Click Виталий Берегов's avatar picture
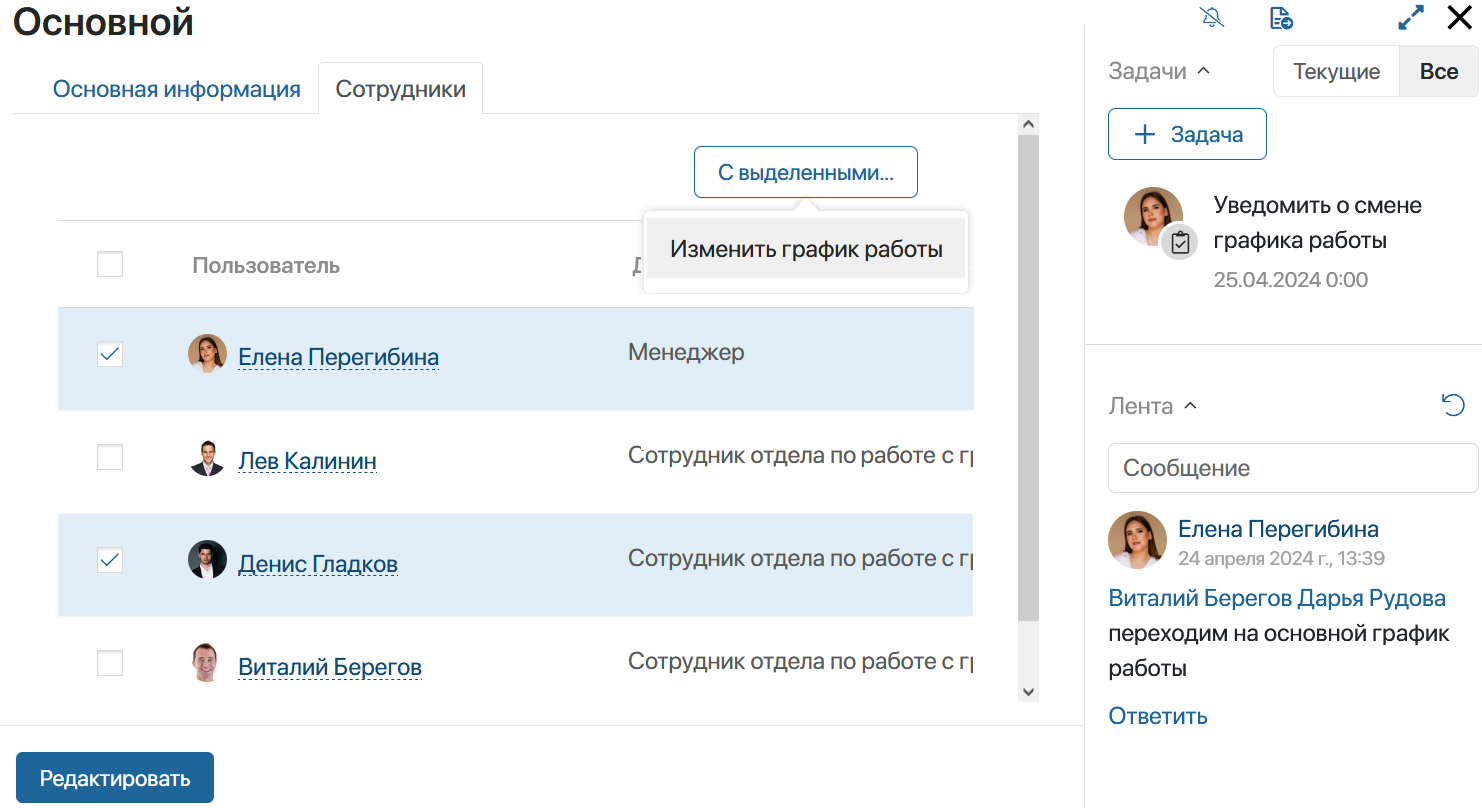Viewport: 1482px width, 808px height. pyautogui.click(x=207, y=663)
